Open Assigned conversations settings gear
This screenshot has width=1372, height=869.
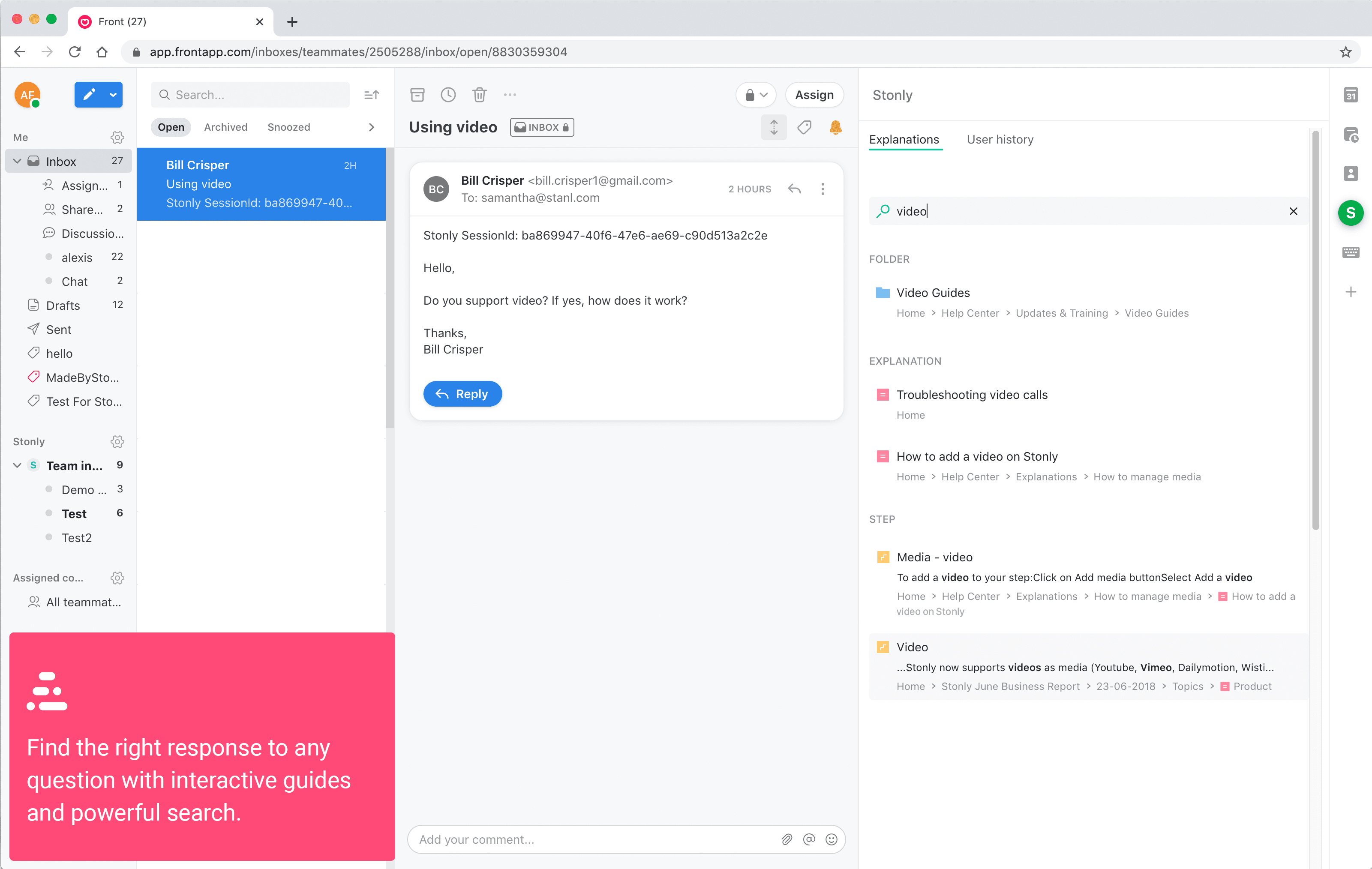117,578
